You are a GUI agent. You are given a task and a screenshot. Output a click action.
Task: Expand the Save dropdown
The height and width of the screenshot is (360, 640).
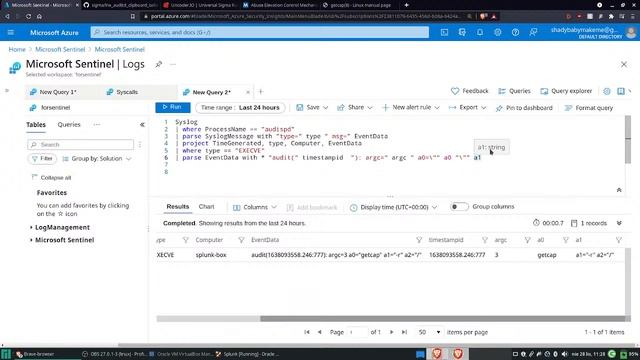click(325, 108)
